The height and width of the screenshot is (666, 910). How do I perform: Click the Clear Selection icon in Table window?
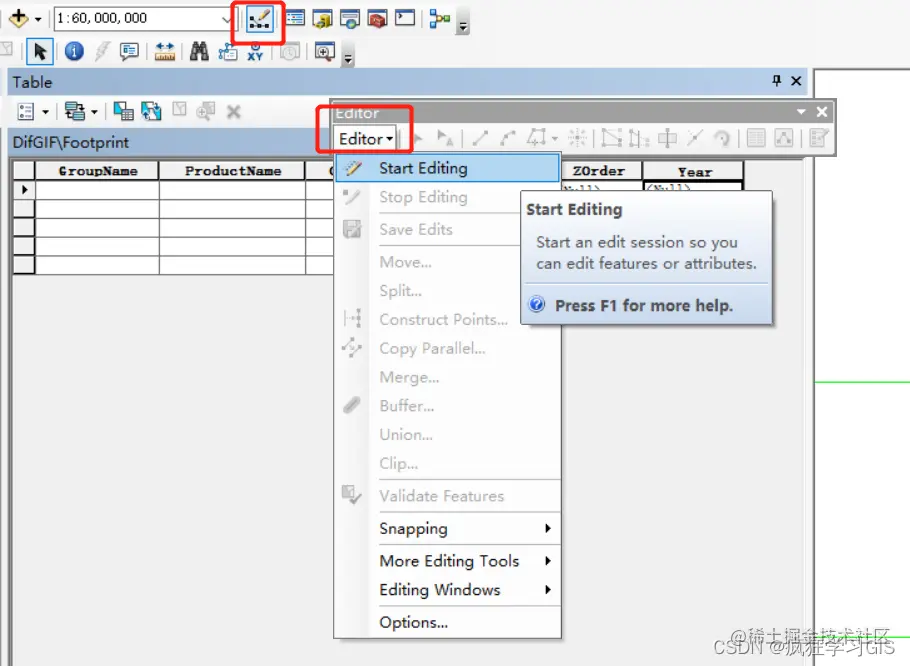click(179, 110)
